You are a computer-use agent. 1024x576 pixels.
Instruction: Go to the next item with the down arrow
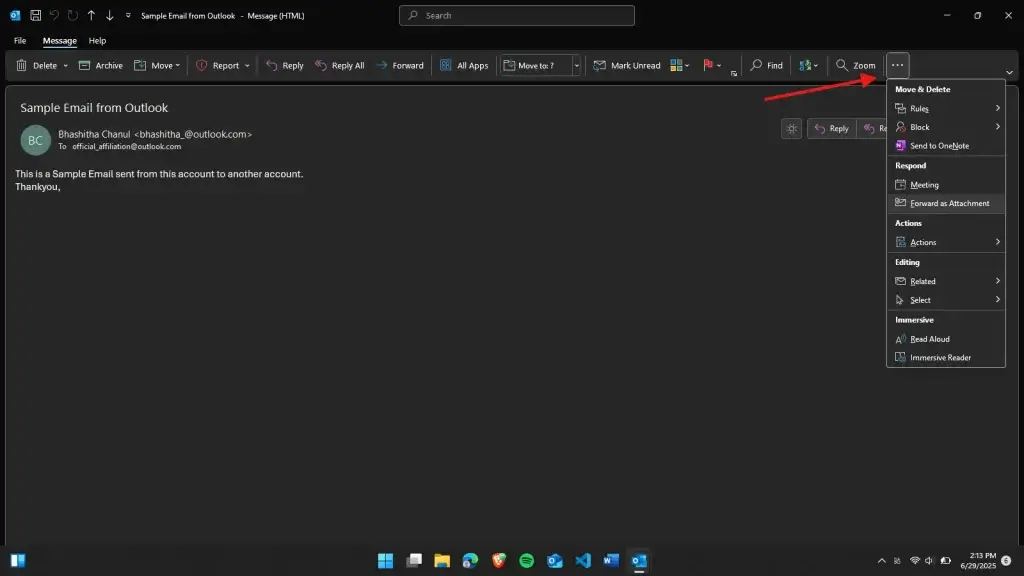[110, 15]
